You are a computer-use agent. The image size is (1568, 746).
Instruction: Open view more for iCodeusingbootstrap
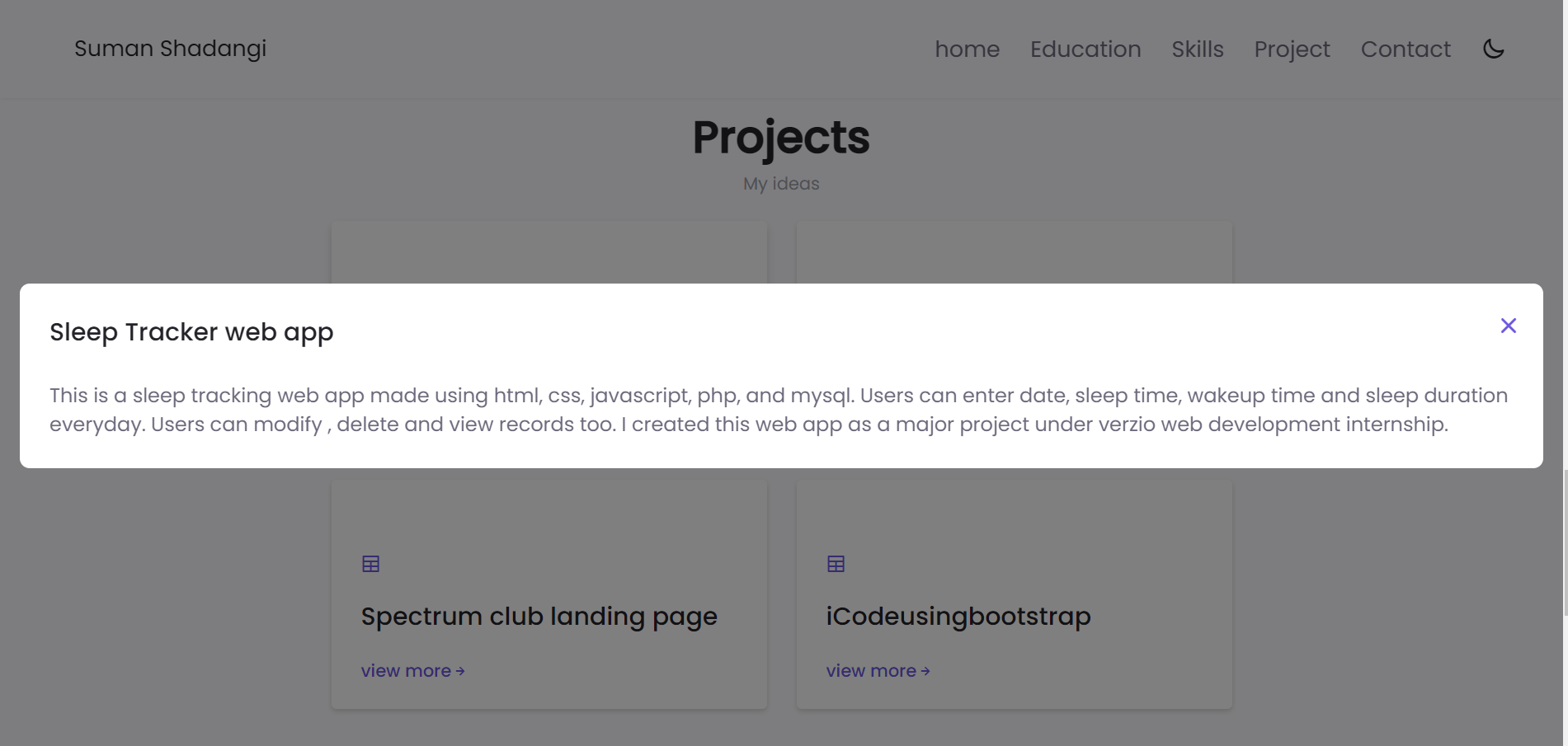click(872, 671)
